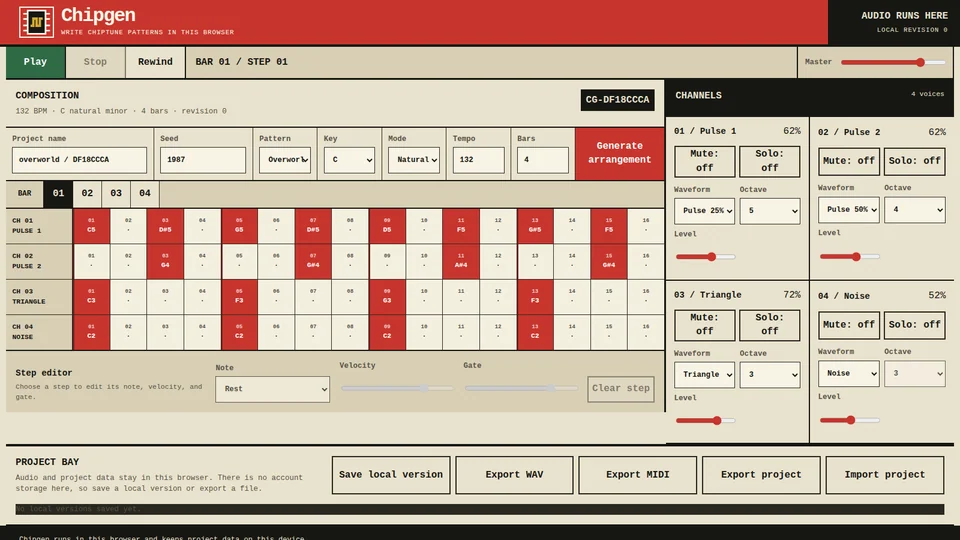Toggle Mute on Pulse 1 channel

pyautogui.click(x=705, y=161)
